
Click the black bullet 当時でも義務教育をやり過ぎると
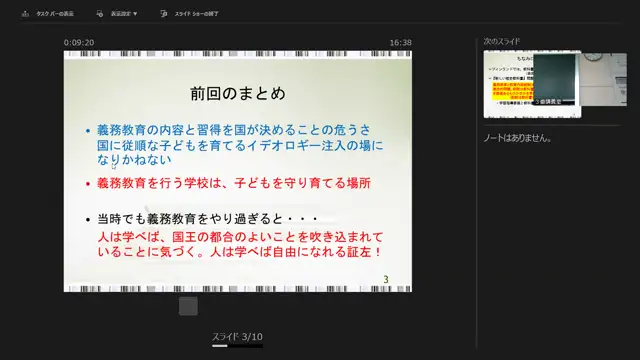pyautogui.click(x=207, y=219)
